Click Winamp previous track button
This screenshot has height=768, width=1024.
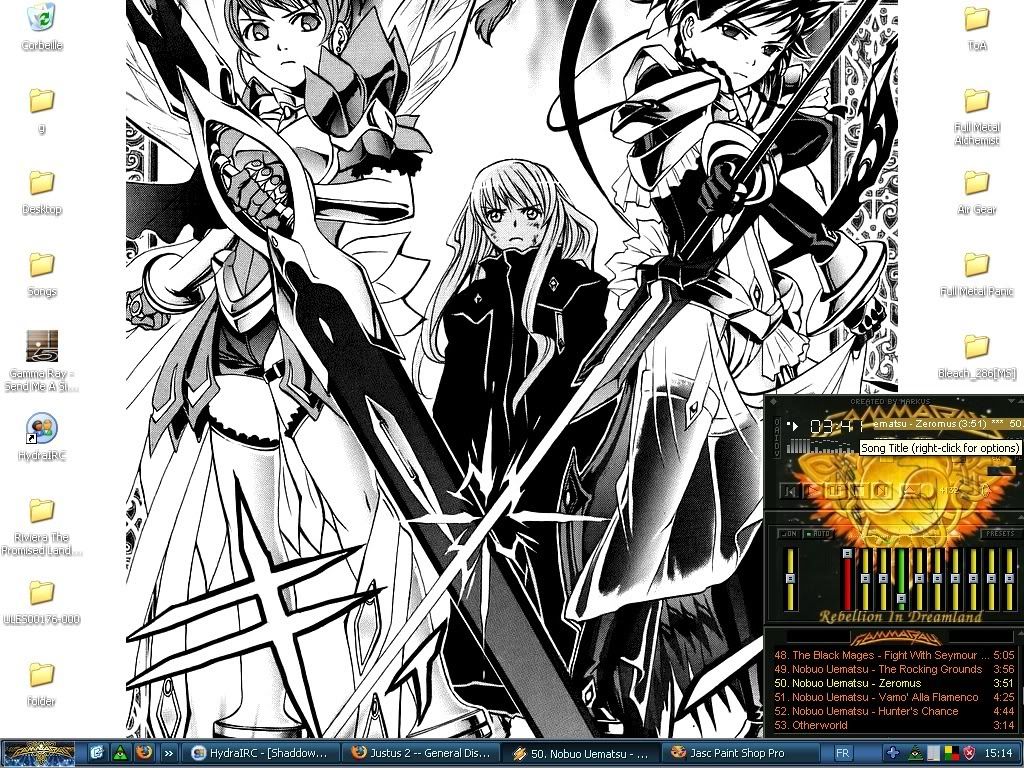click(x=790, y=490)
